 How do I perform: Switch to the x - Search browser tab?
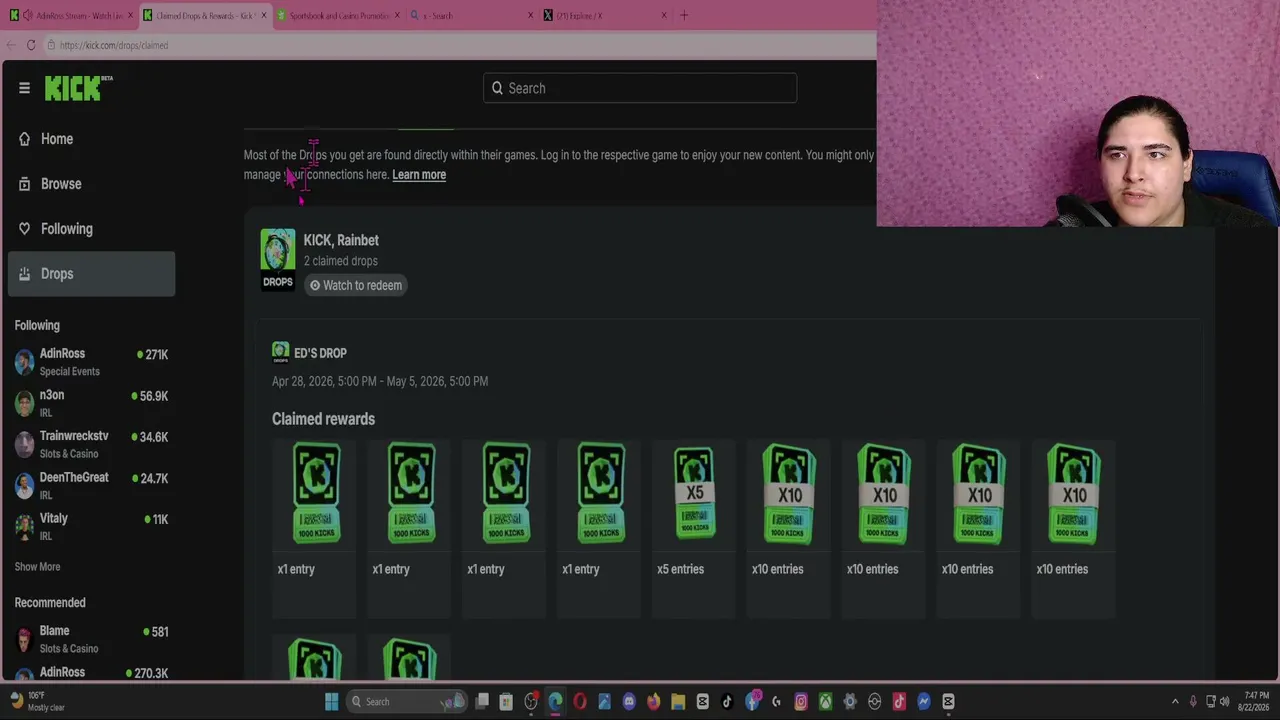click(472, 16)
